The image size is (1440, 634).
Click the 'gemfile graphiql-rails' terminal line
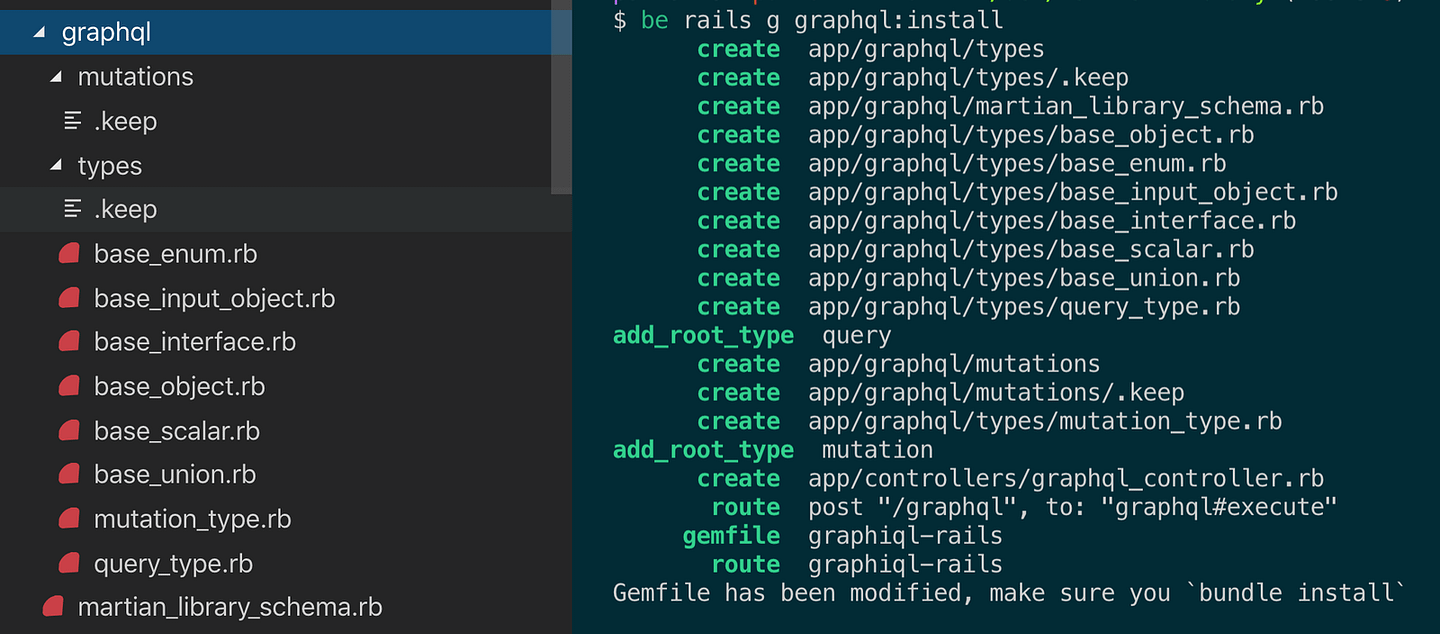tap(843, 536)
